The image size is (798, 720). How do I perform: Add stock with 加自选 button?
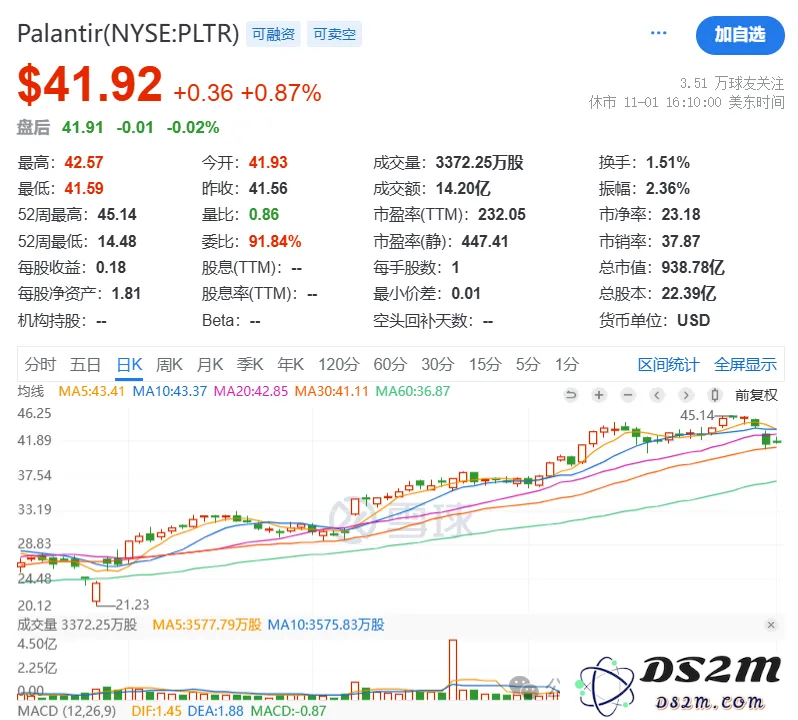tap(740, 35)
